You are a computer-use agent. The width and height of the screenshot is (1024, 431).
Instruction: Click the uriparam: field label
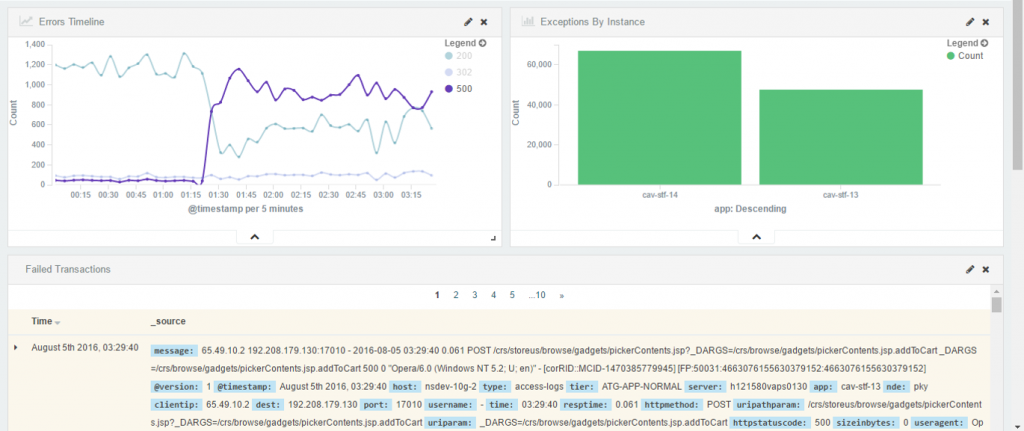tap(451, 423)
